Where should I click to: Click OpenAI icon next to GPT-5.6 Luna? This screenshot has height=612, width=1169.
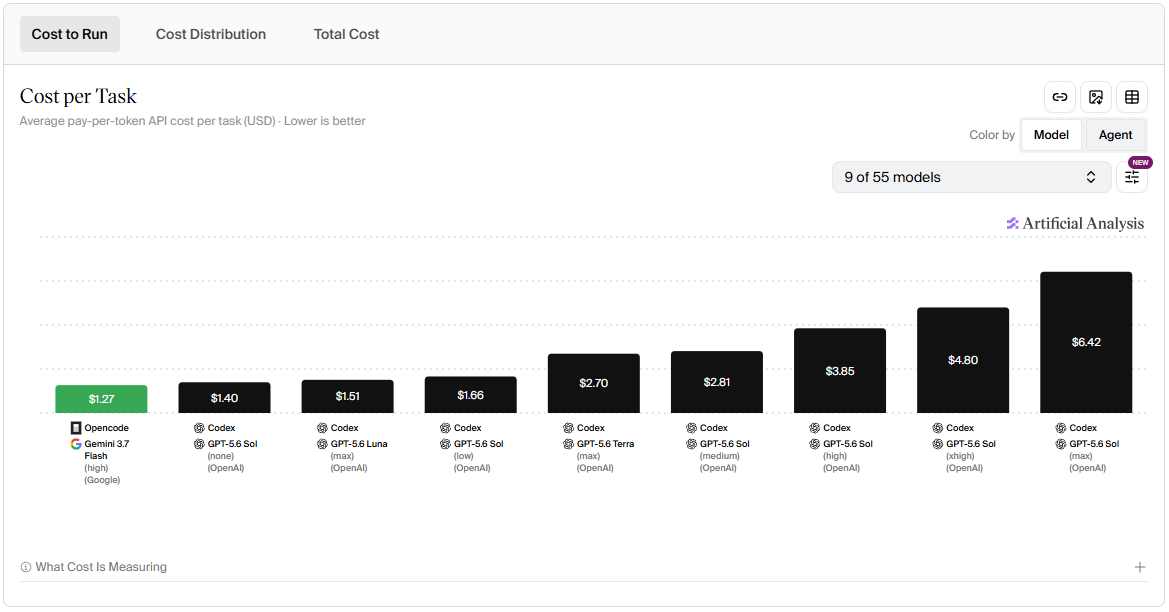pyautogui.click(x=322, y=444)
